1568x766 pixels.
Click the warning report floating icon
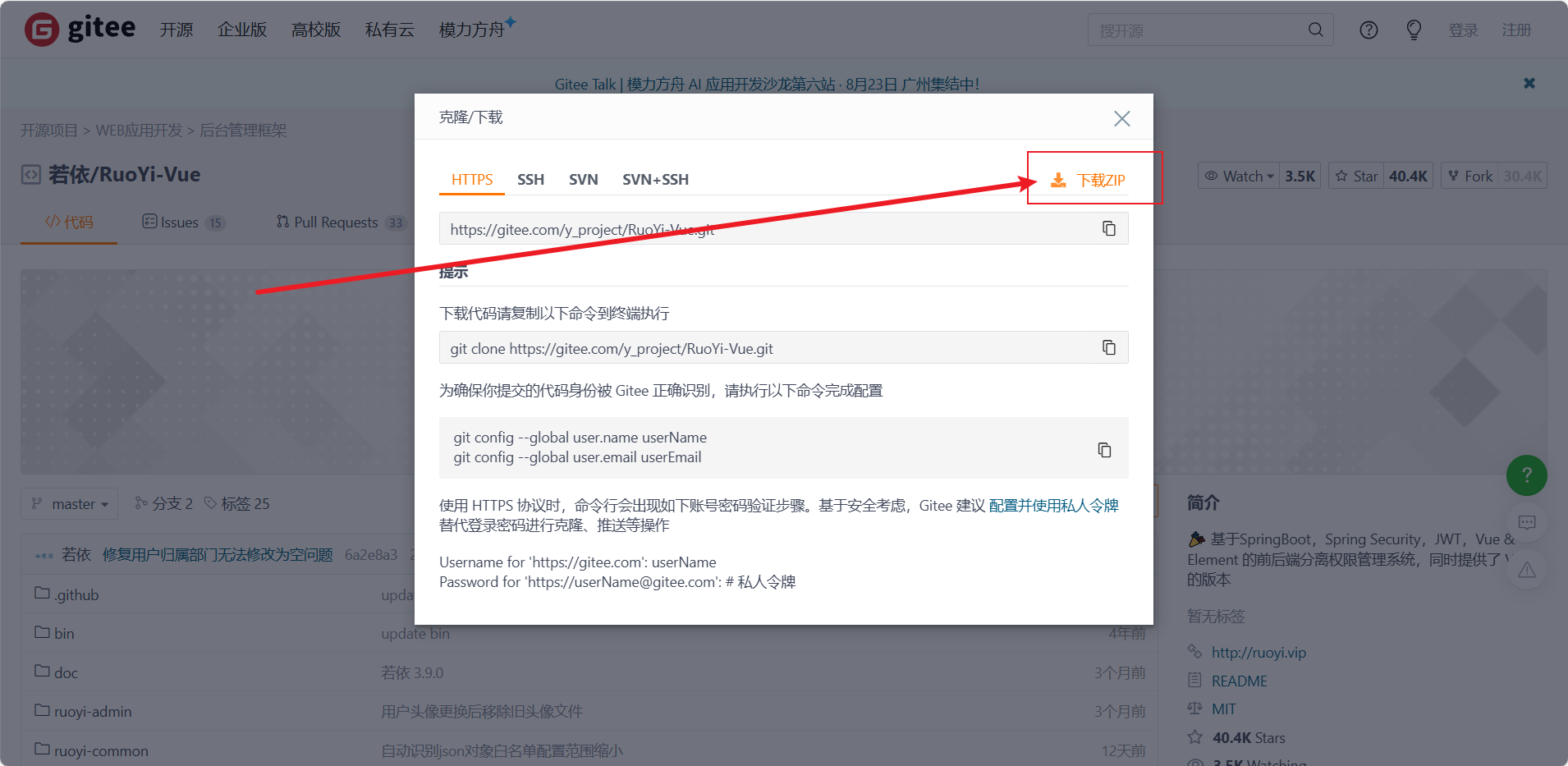1526,570
